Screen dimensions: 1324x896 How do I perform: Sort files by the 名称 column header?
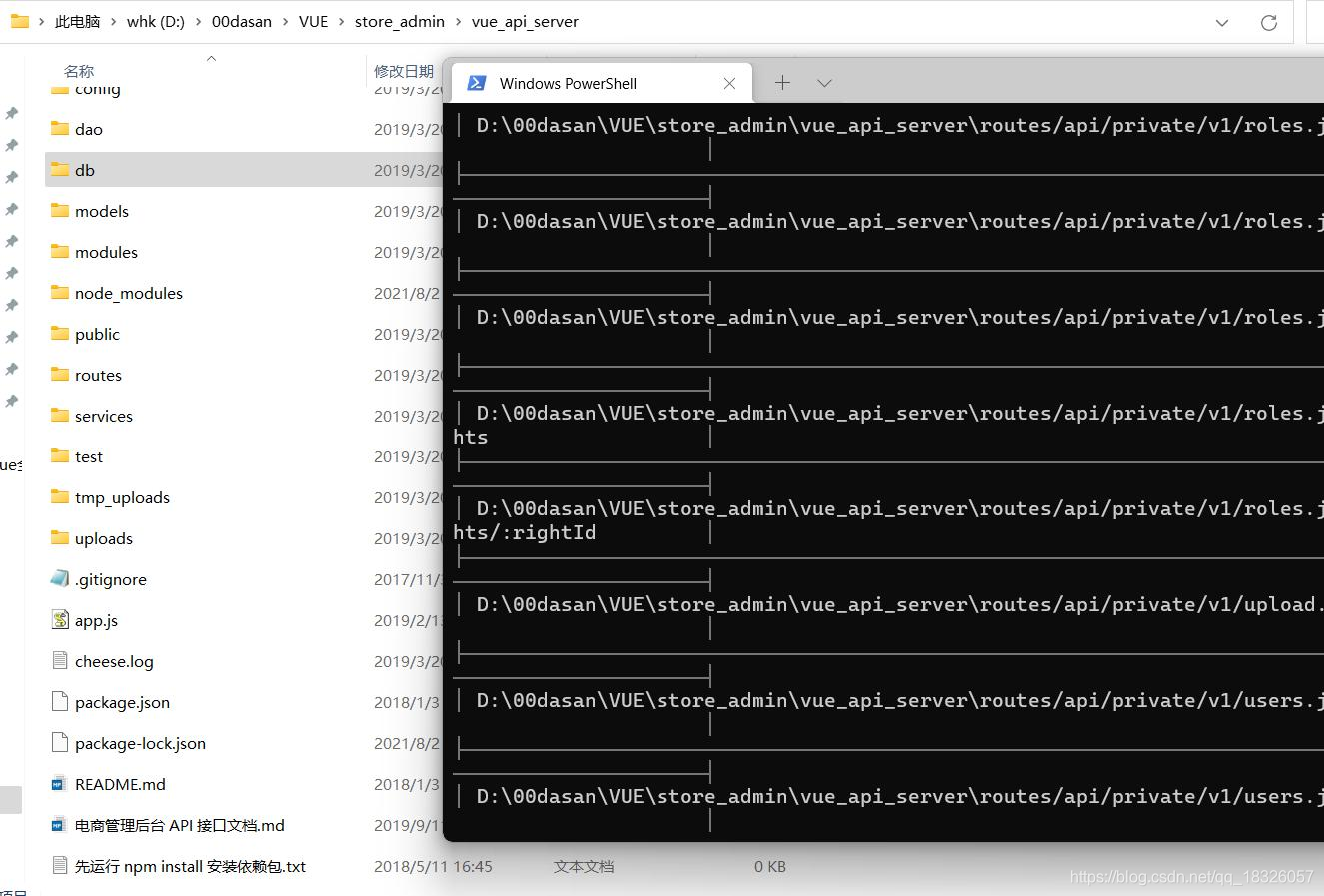79,71
